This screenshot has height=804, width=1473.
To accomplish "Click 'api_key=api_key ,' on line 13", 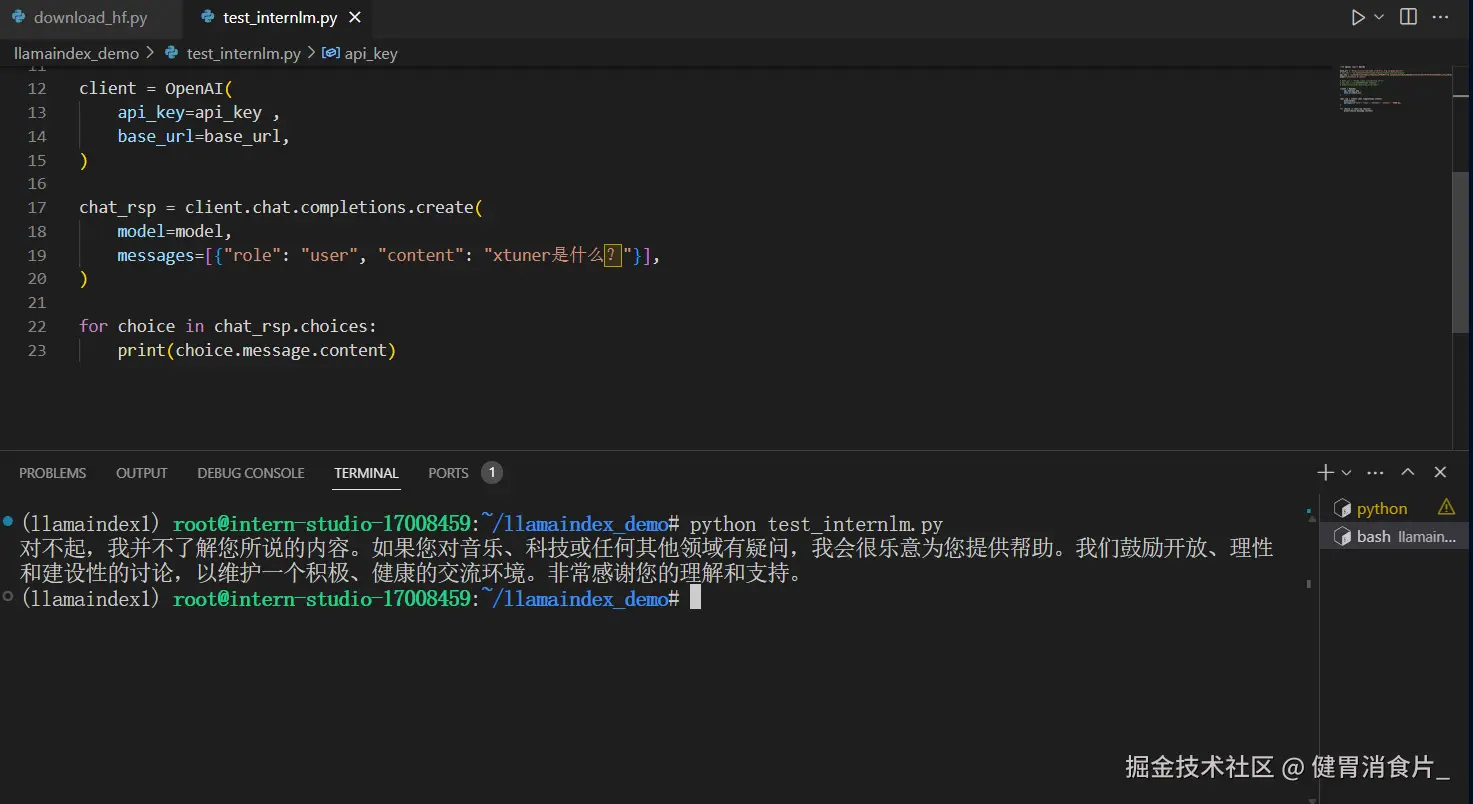I will 199,113.
